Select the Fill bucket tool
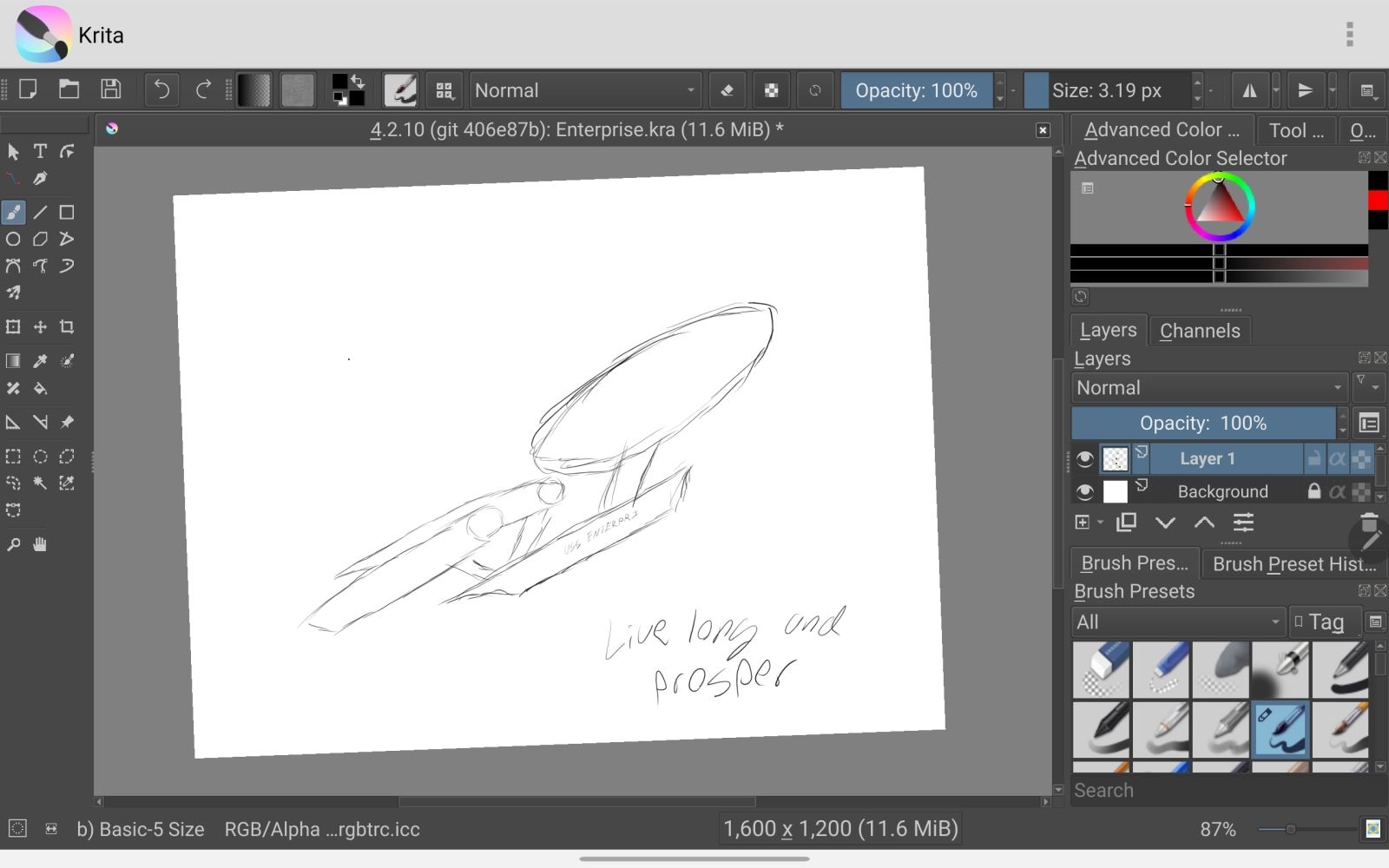Screen dimensions: 1389x868 [x=40, y=388]
